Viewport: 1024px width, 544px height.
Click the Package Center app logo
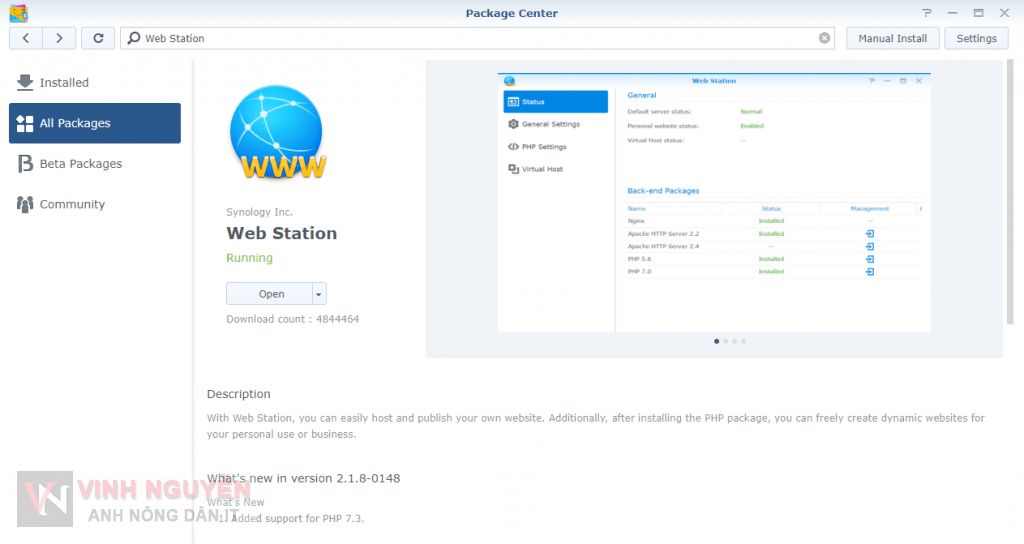pyautogui.click(x=18, y=13)
